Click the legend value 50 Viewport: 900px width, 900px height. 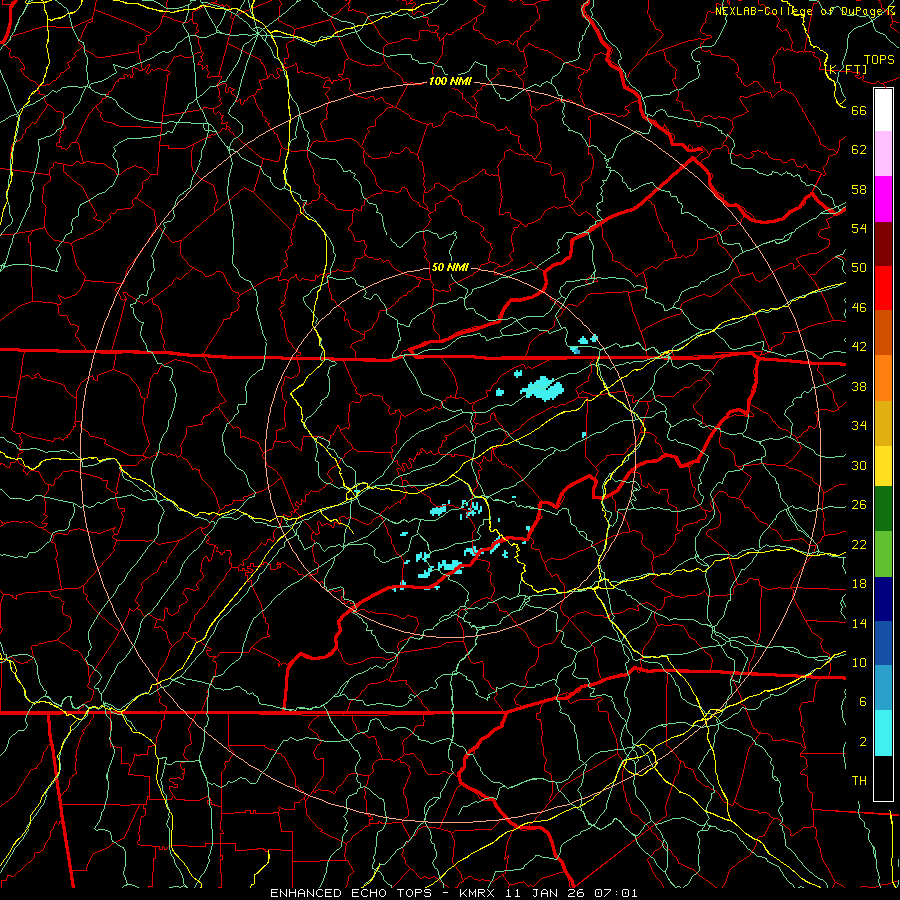(859, 268)
